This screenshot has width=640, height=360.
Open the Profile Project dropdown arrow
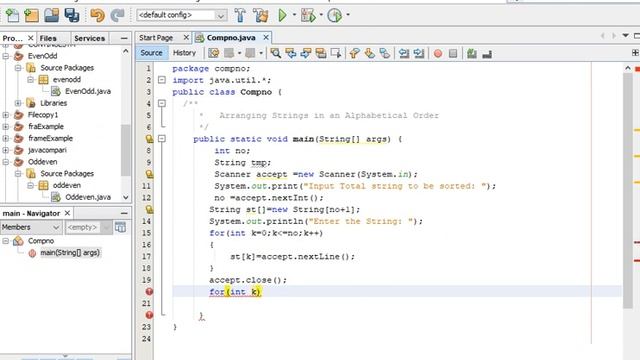click(x=348, y=15)
